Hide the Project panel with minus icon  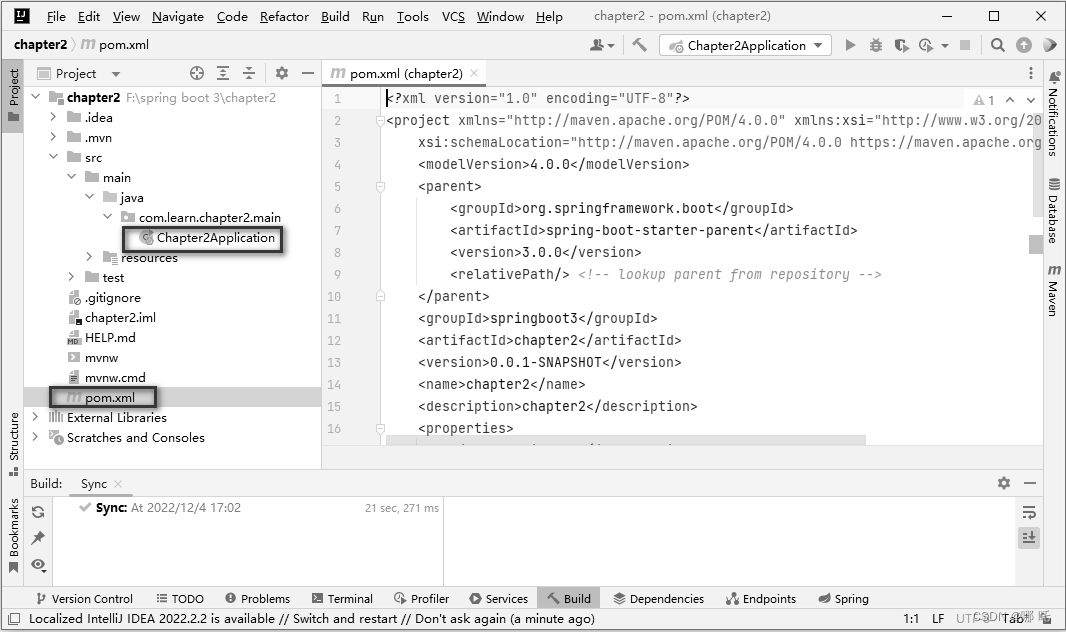pos(308,73)
